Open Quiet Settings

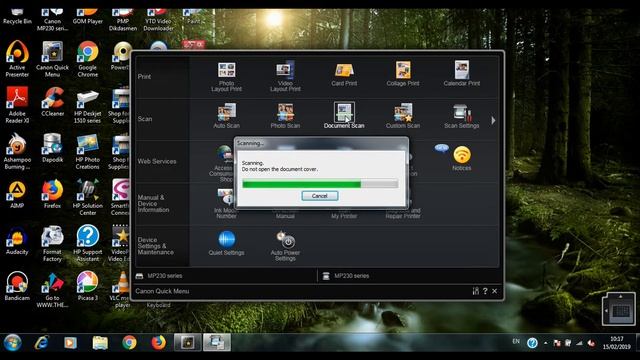pyautogui.click(x=227, y=243)
